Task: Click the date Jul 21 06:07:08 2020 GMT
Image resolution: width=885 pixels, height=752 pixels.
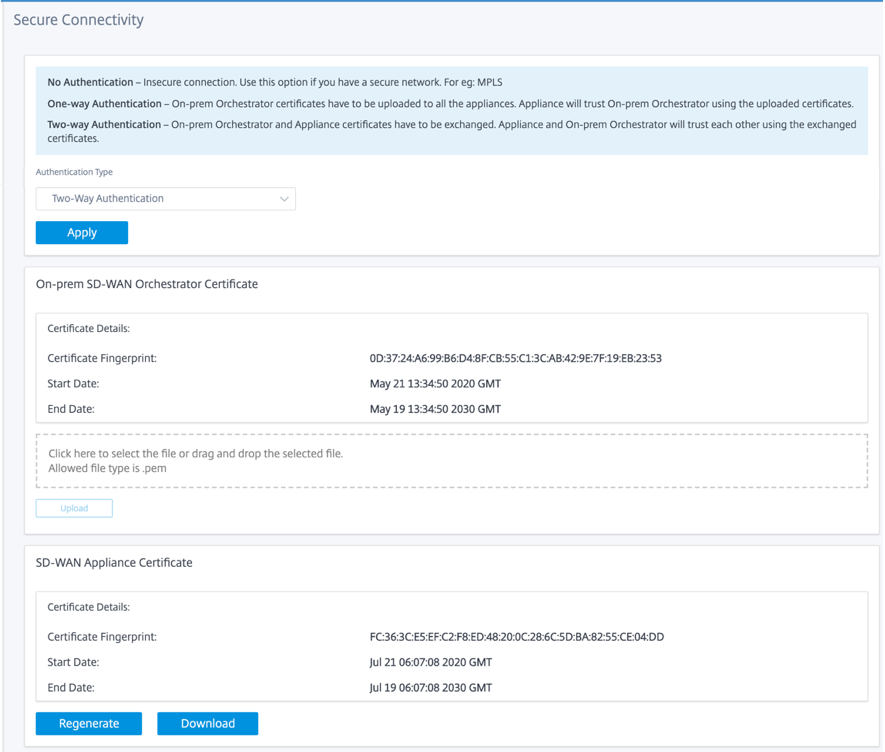Action: (431, 662)
